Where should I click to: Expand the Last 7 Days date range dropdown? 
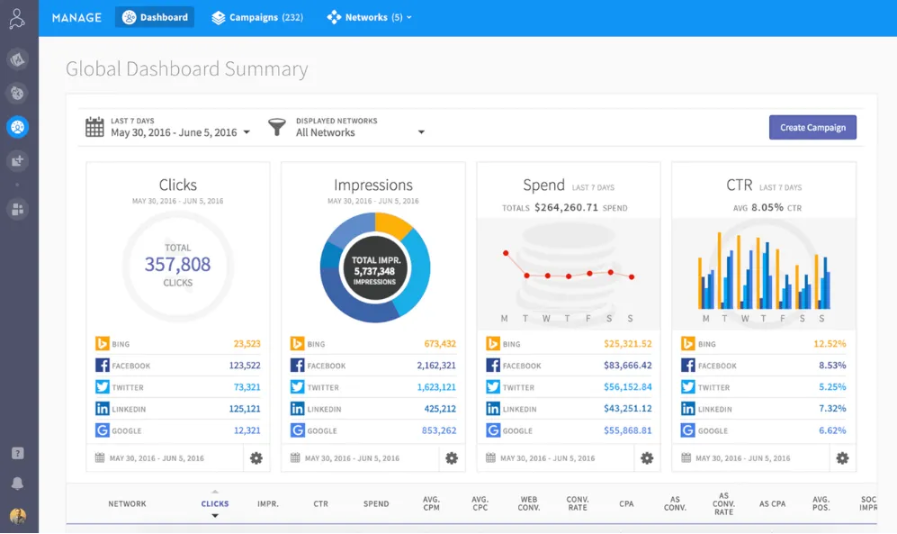pyautogui.click(x=246, y=132)
